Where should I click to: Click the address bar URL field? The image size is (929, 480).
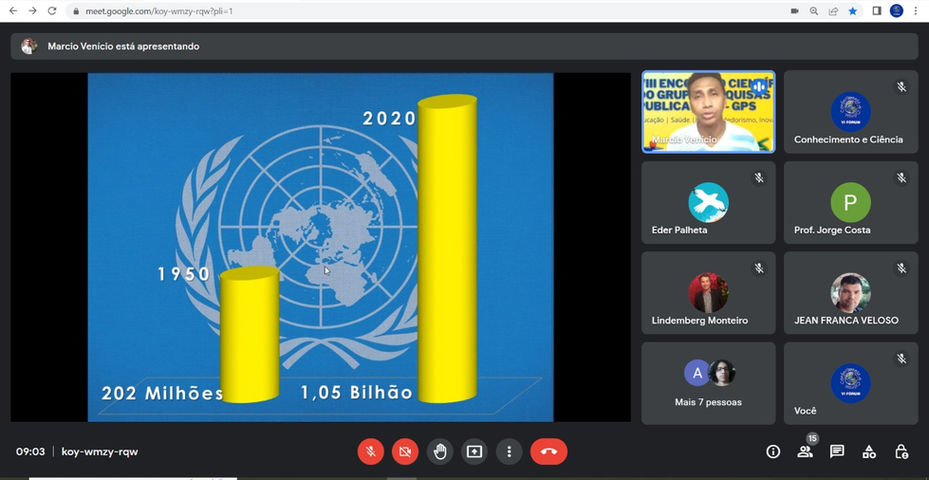click(x=433, y=11)
